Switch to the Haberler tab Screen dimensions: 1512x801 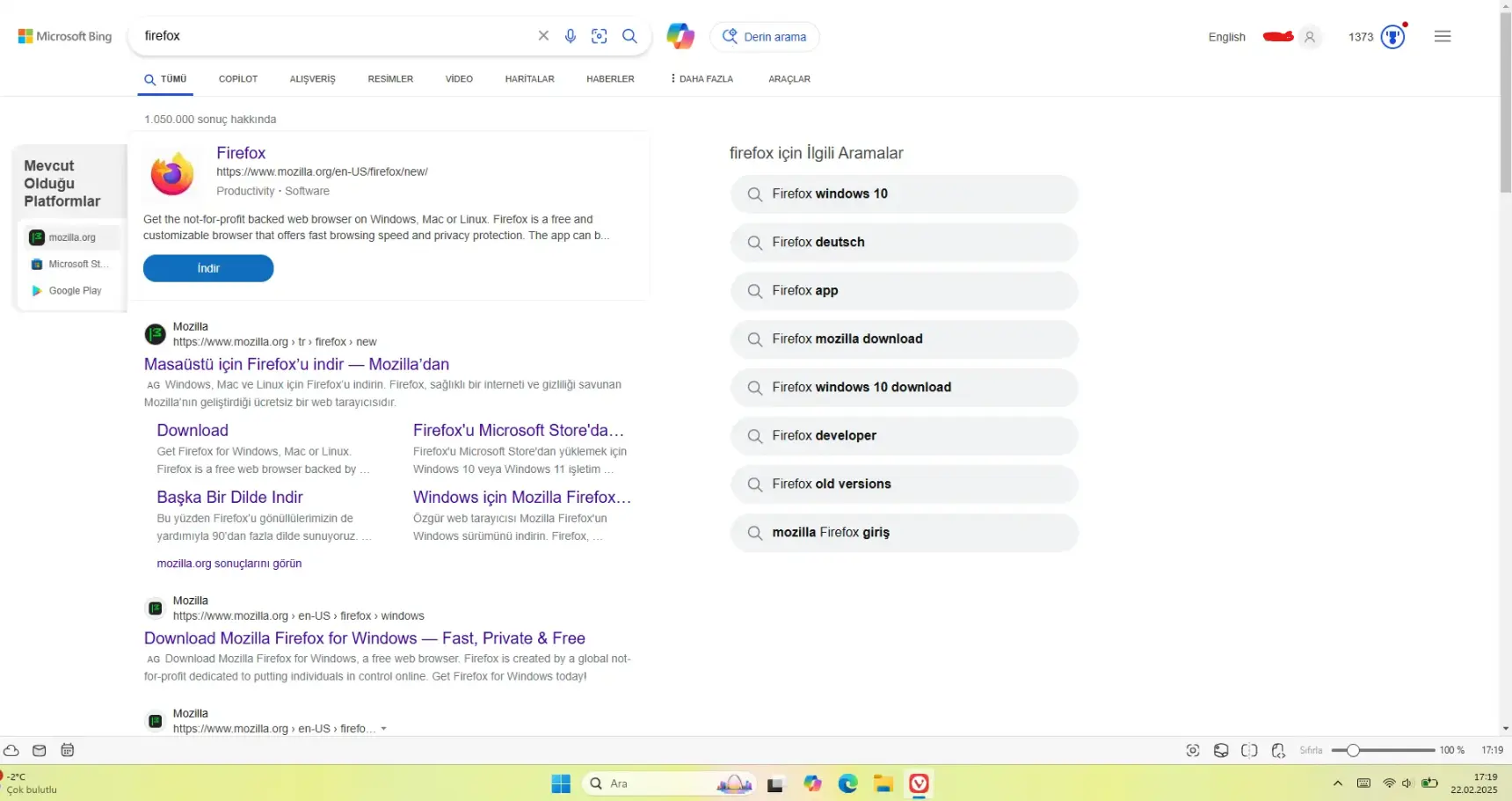pyautogui.click(x=610, y=79)
